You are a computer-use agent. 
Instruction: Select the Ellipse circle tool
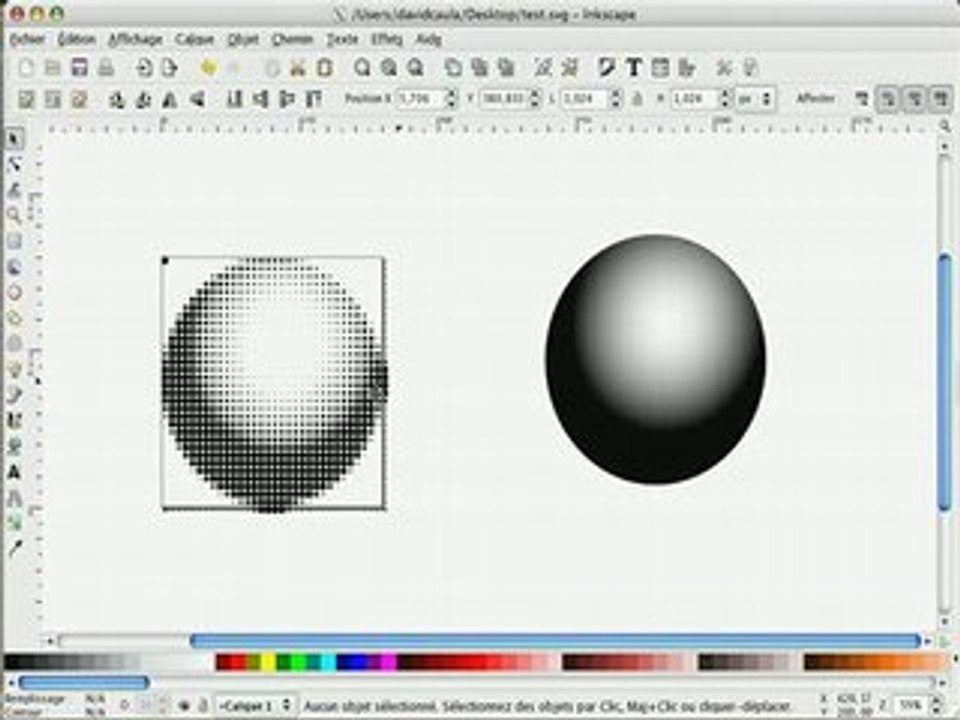14,293
